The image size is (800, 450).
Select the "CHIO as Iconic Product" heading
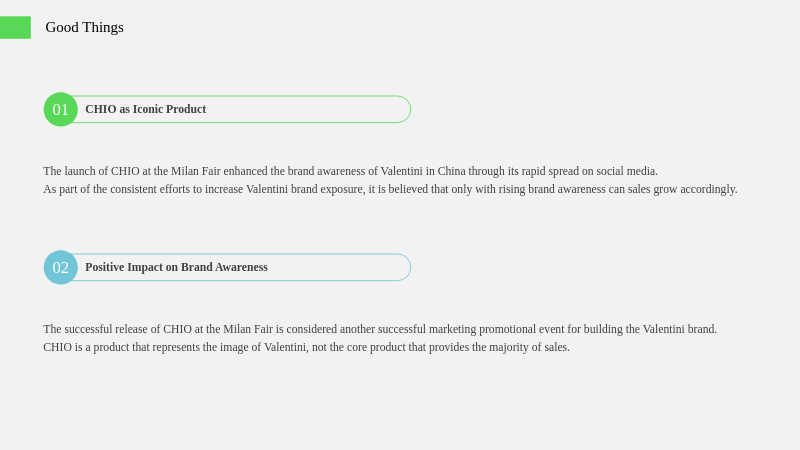pos(145,109)
